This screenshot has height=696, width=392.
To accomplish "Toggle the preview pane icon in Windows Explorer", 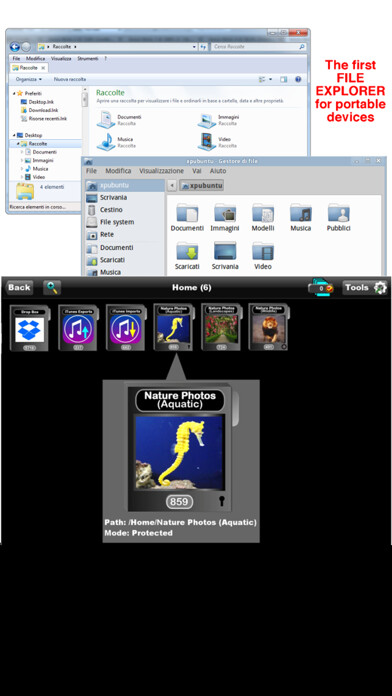I will pyautogui.click(x=283, y=79).
